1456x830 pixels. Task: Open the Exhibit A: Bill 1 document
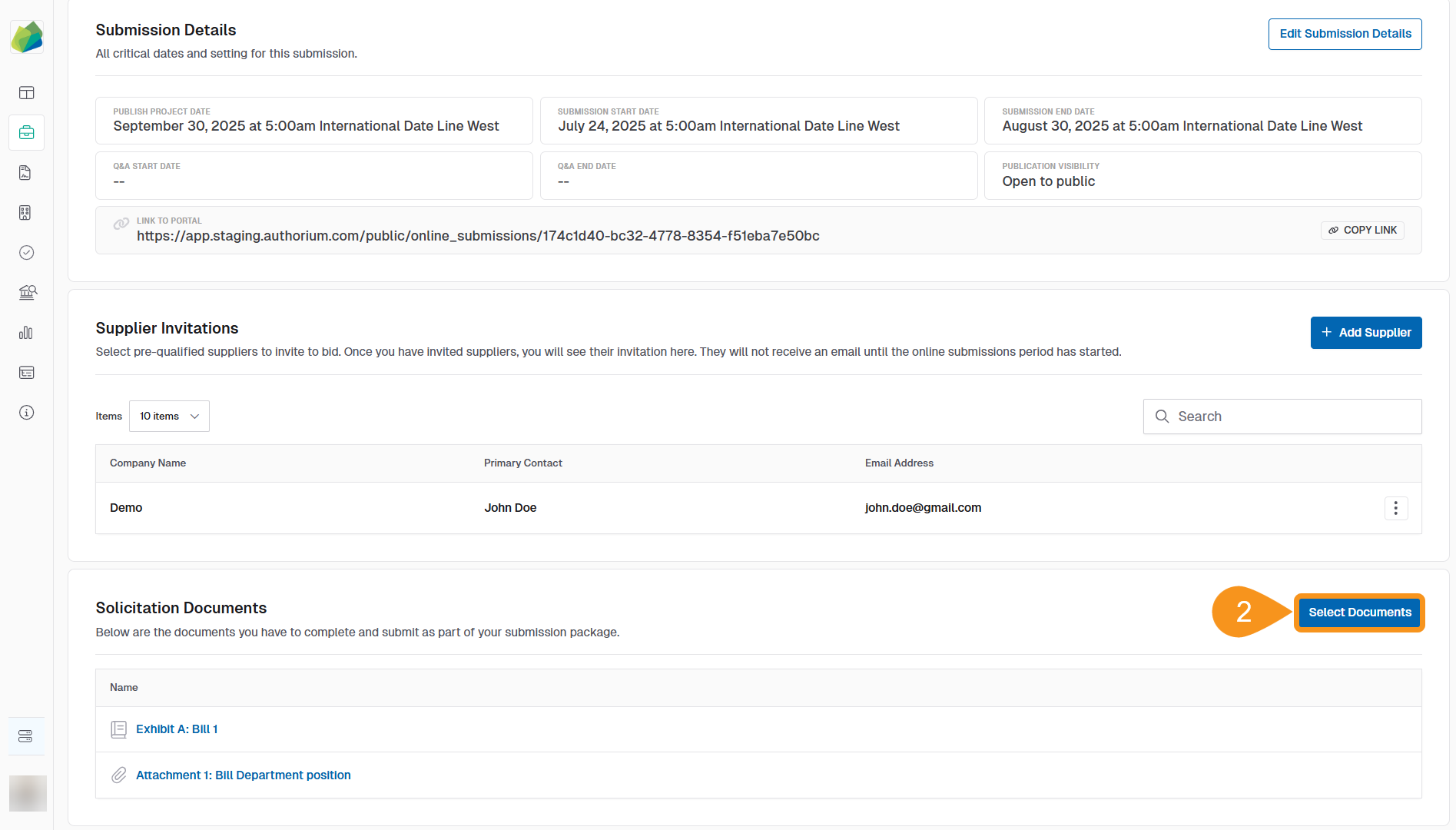click(177, 729)
